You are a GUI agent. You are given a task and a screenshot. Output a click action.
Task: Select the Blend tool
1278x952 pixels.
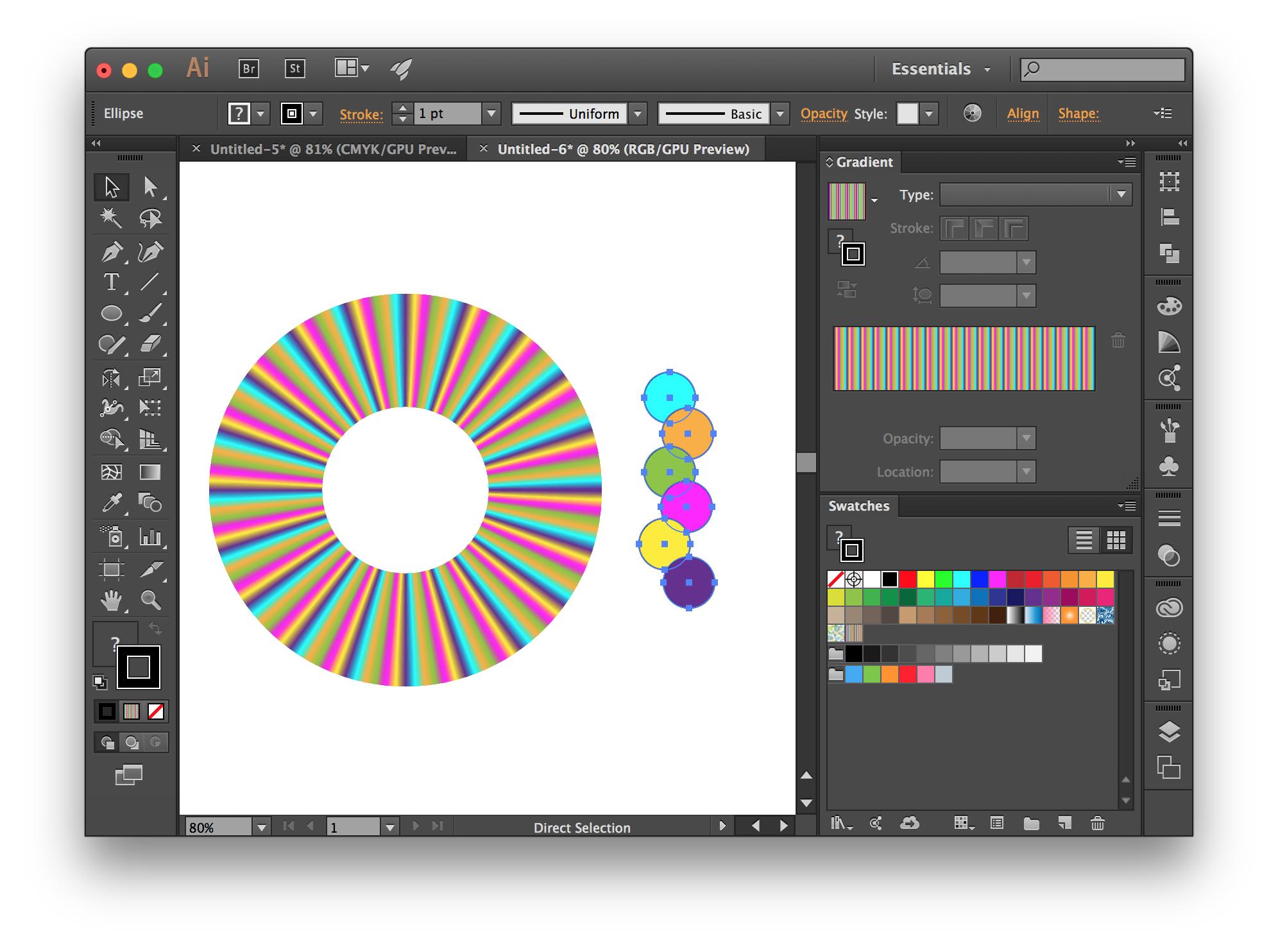tap(150, 503)
